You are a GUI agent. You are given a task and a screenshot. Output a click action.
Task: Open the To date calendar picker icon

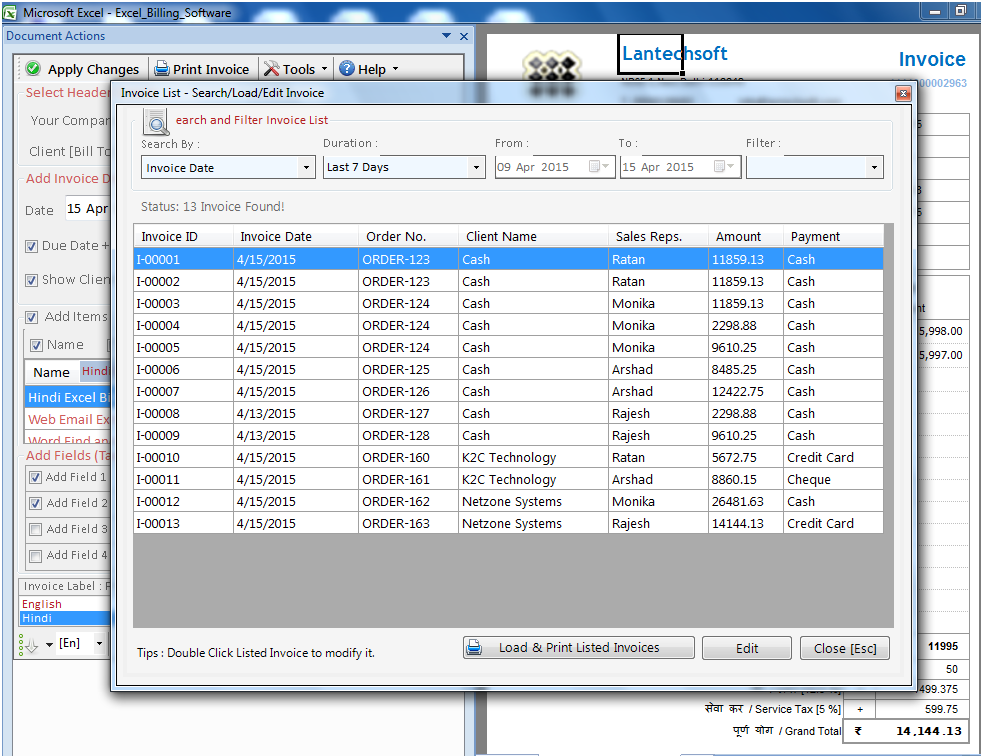point(723,166)
